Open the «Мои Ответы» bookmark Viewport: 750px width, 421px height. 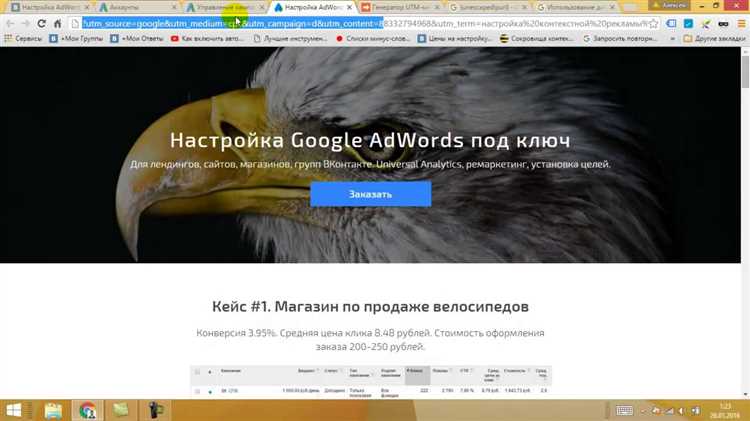(137, 39)
